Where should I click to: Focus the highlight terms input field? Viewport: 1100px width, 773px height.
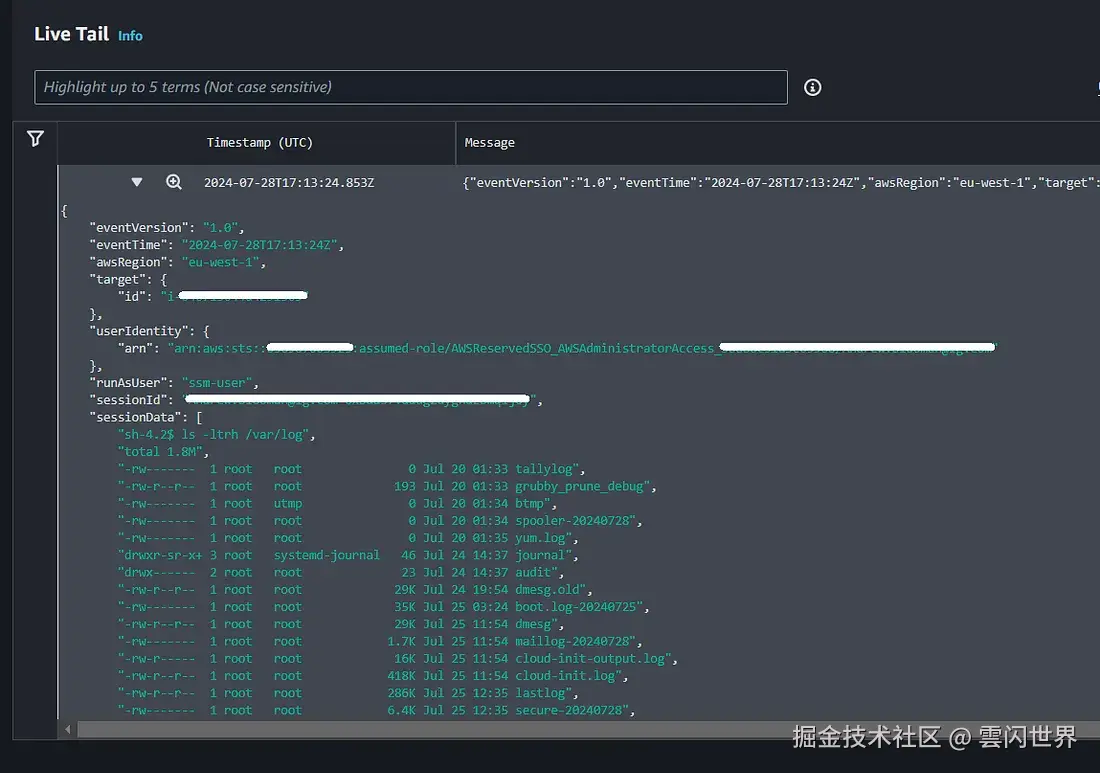click(410, 87)
